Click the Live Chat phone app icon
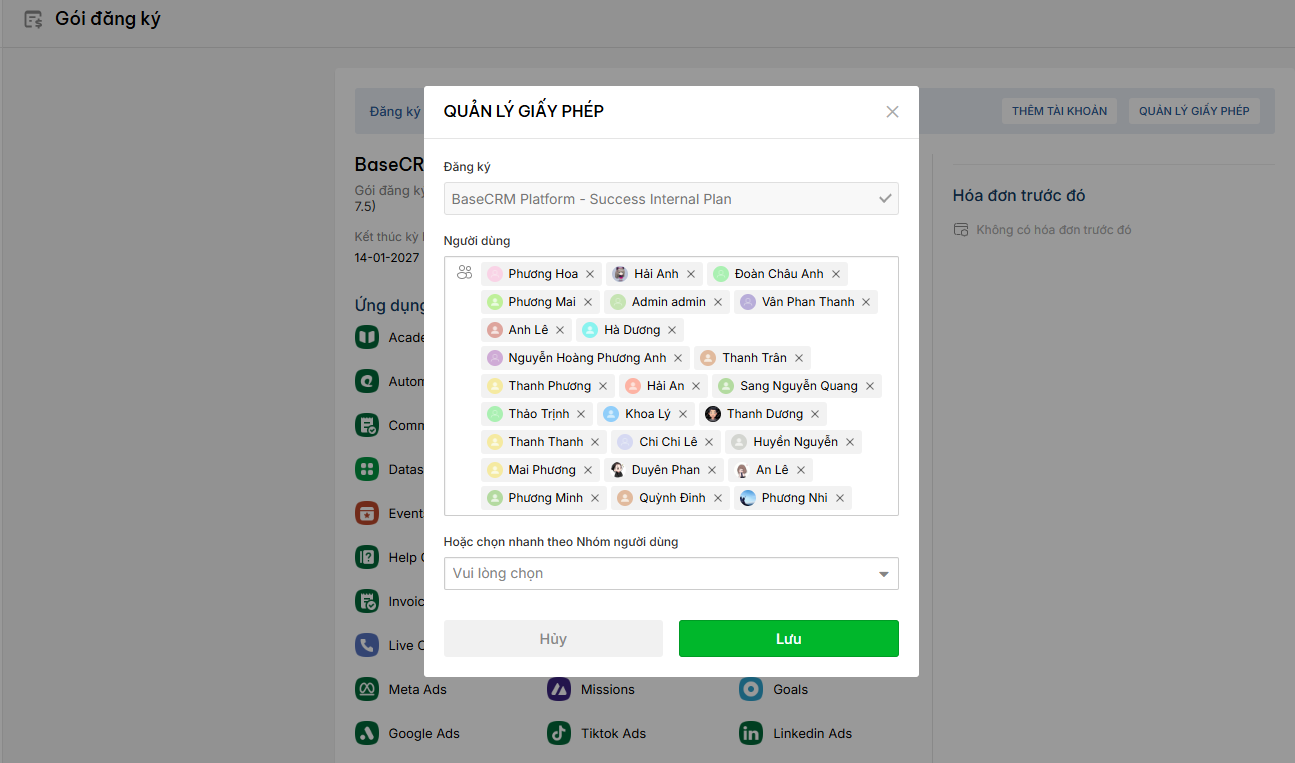The image size is (1295, 763). pyautogui.click(x=367, y=645)
